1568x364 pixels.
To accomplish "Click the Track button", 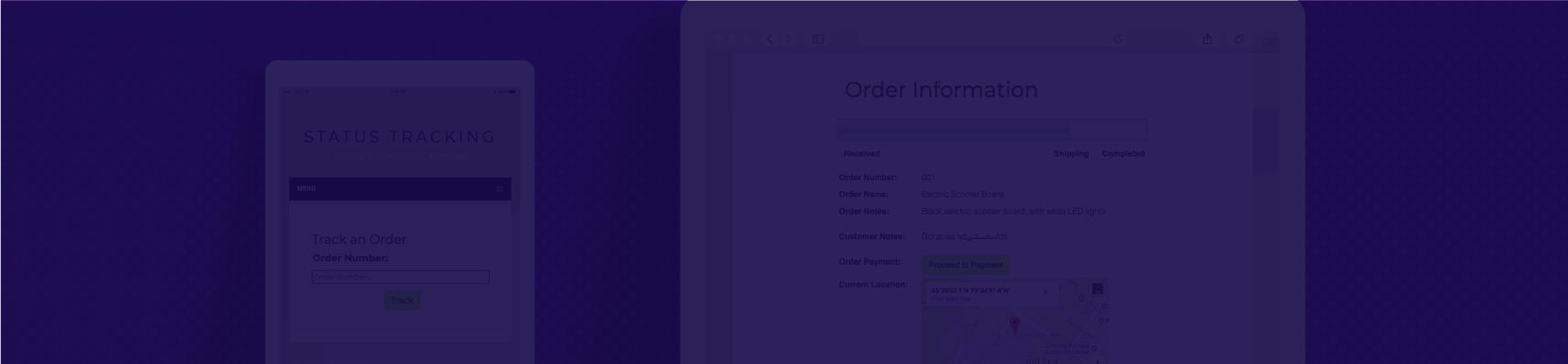I will [x=402, y=301].
